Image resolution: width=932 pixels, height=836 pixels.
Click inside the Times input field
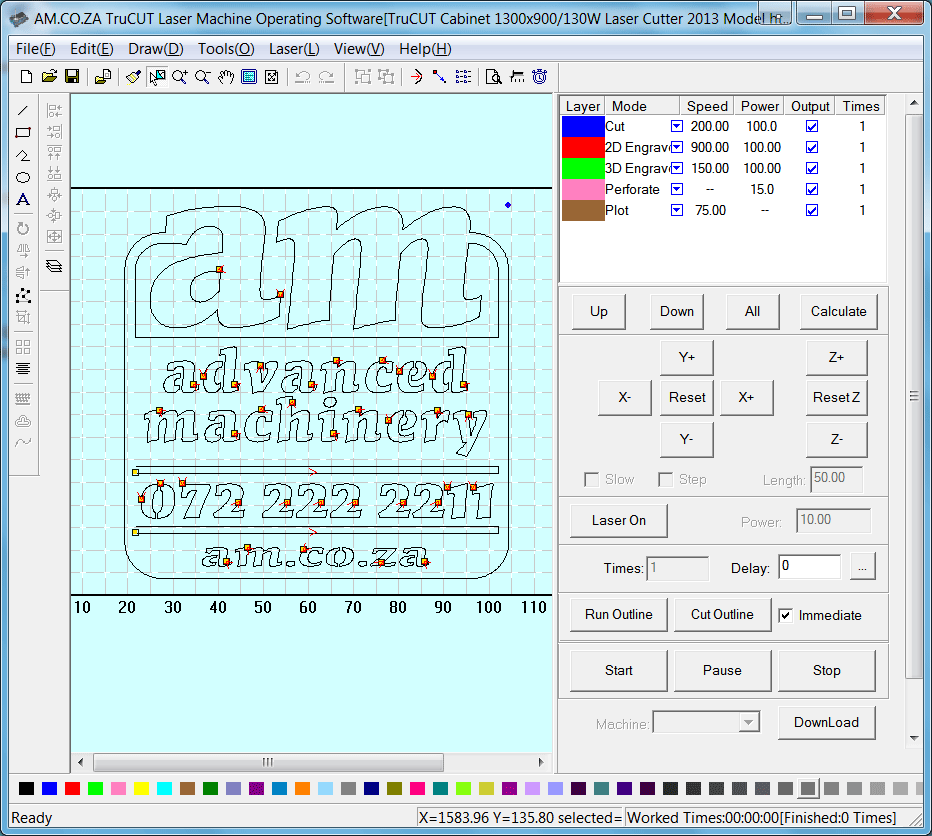pos(677,568)
